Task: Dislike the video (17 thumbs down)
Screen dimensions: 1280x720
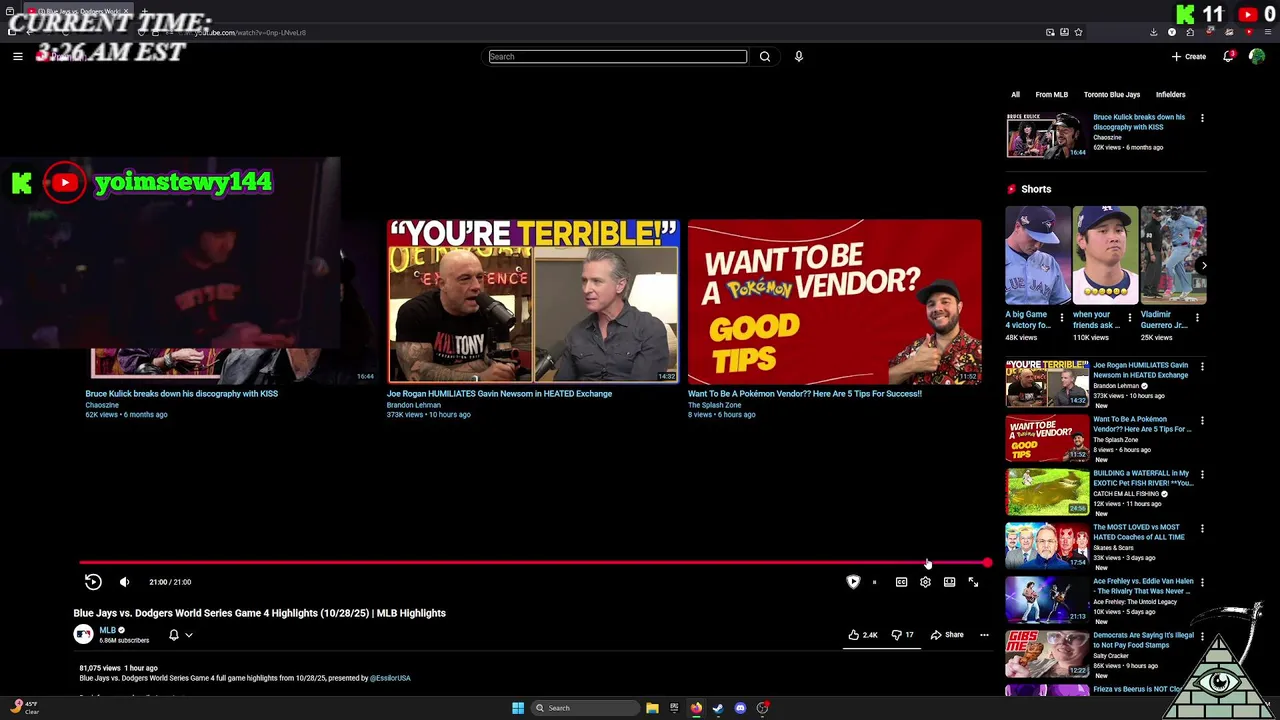Action: 902,635
